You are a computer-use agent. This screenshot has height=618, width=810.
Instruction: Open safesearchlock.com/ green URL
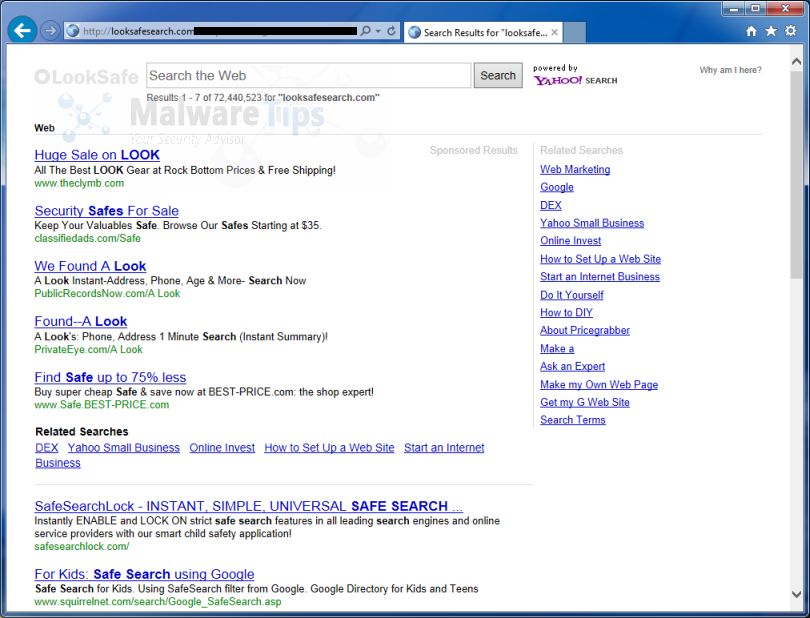click(x=82, y=546)
